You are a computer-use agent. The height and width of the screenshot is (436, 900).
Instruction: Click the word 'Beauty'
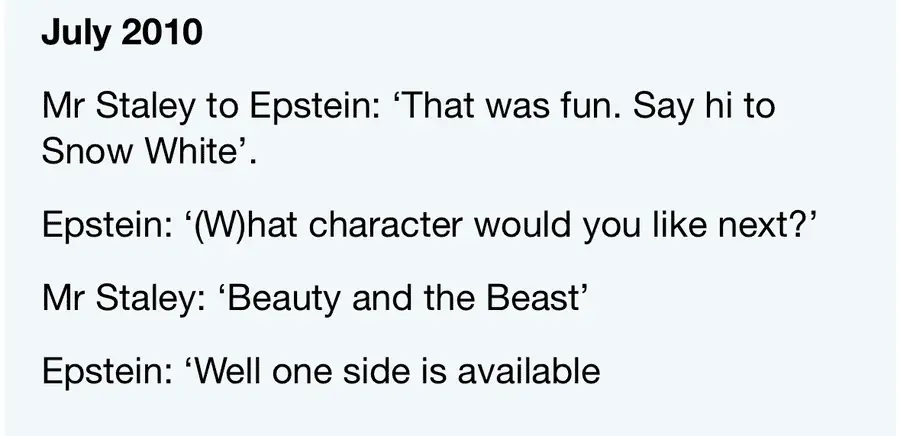(x=292, y=297)
